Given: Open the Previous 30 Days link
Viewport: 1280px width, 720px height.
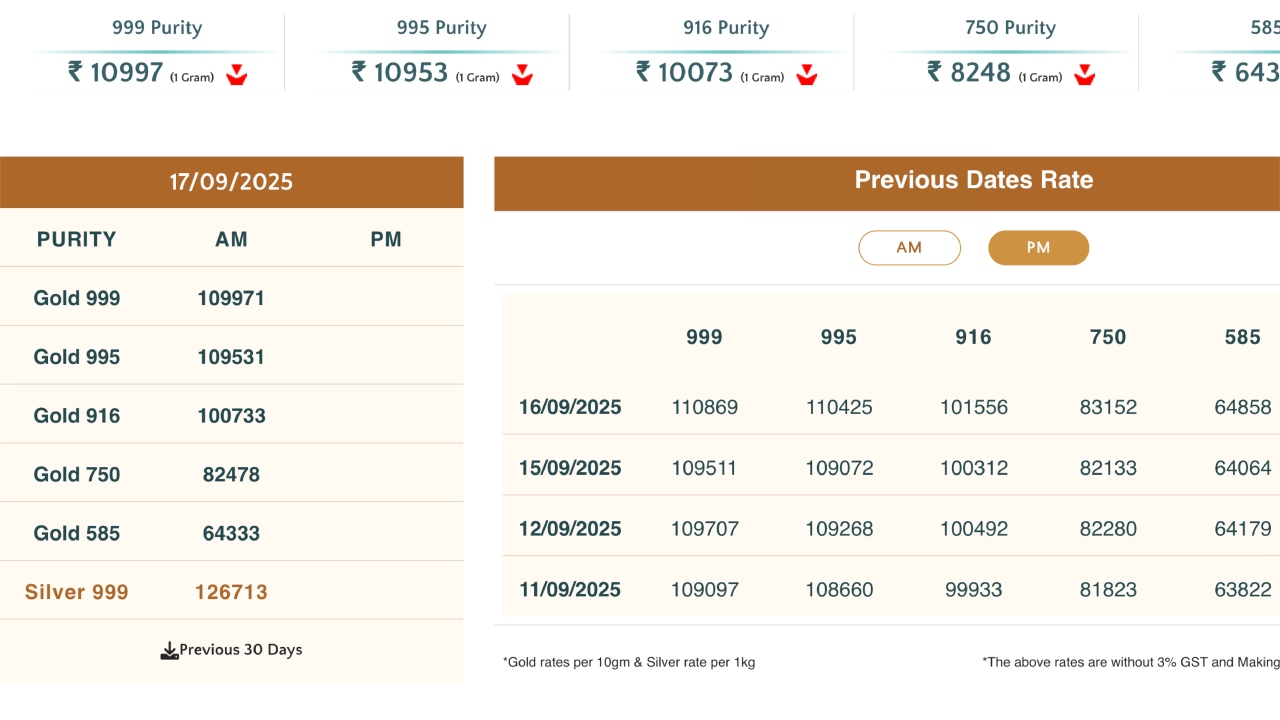Looking at the screenshot, I should click(x=240, y=650).
